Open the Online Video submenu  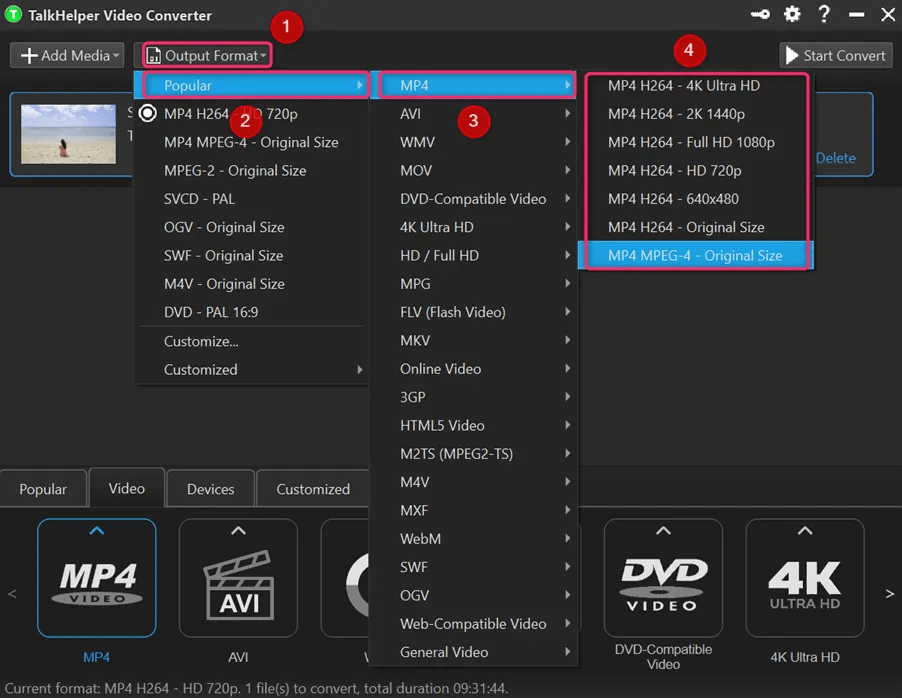474,369
